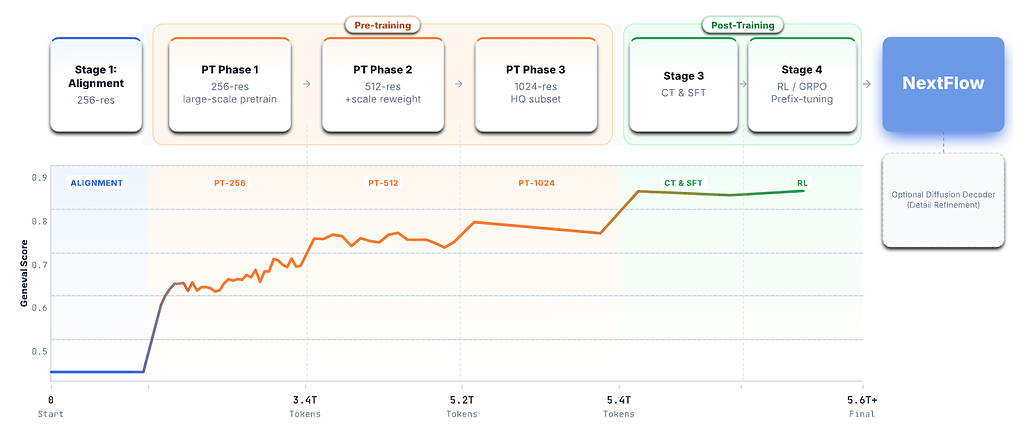Select the 5.2T Tokens axis marker
The image size is (1028, 446).
click(x=461, y=405)
